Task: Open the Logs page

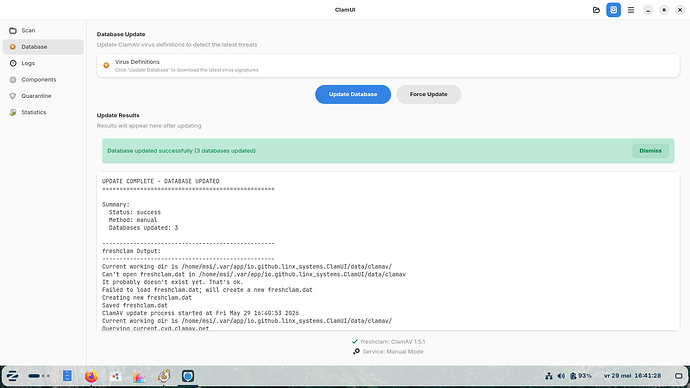Action: [x=43, y=63]
